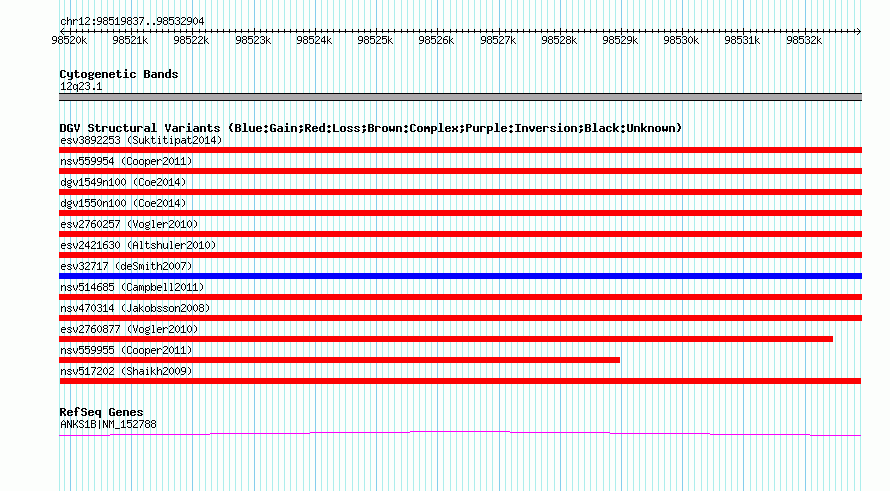This screenshot has width=890, height=491.
Task: Click the 98527k ruler tick label
Action: point(498,40)
